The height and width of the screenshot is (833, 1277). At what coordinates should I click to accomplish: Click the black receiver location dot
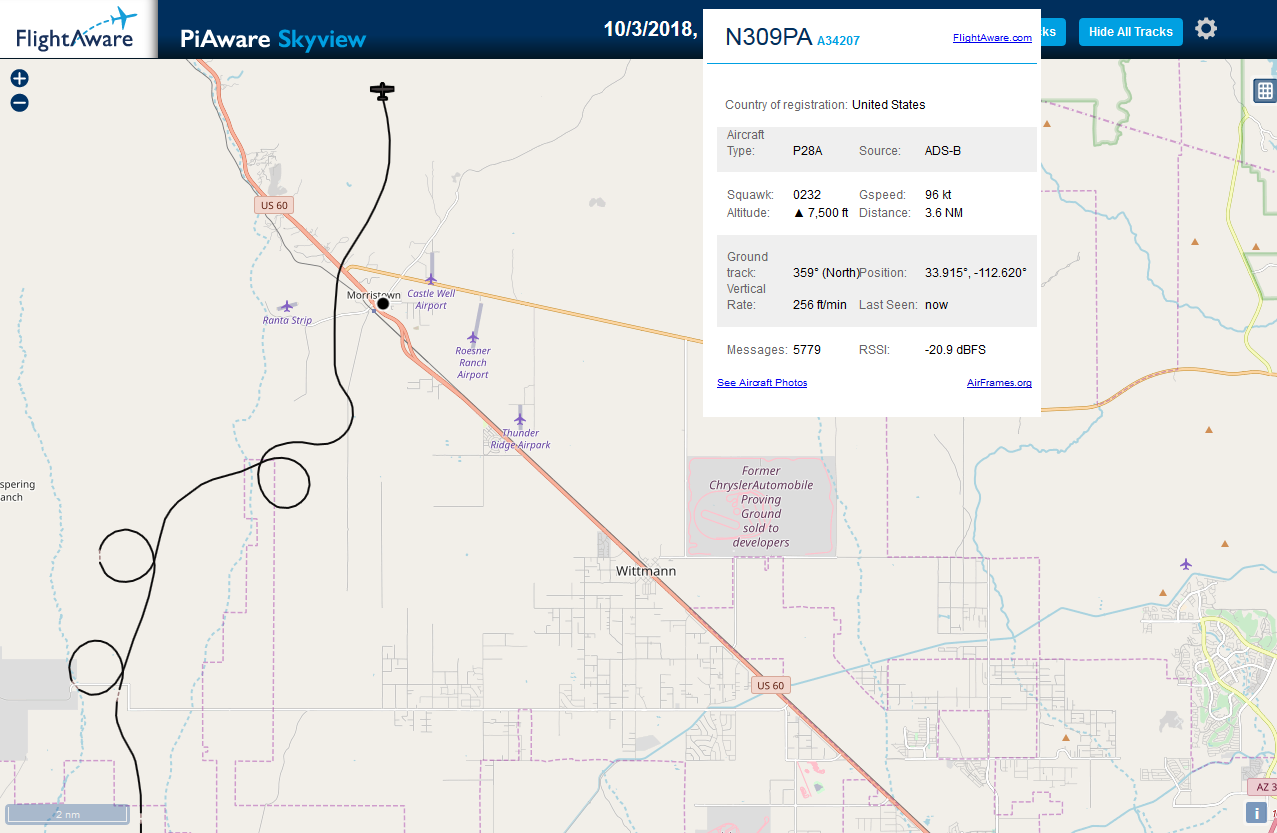[383, 303]
